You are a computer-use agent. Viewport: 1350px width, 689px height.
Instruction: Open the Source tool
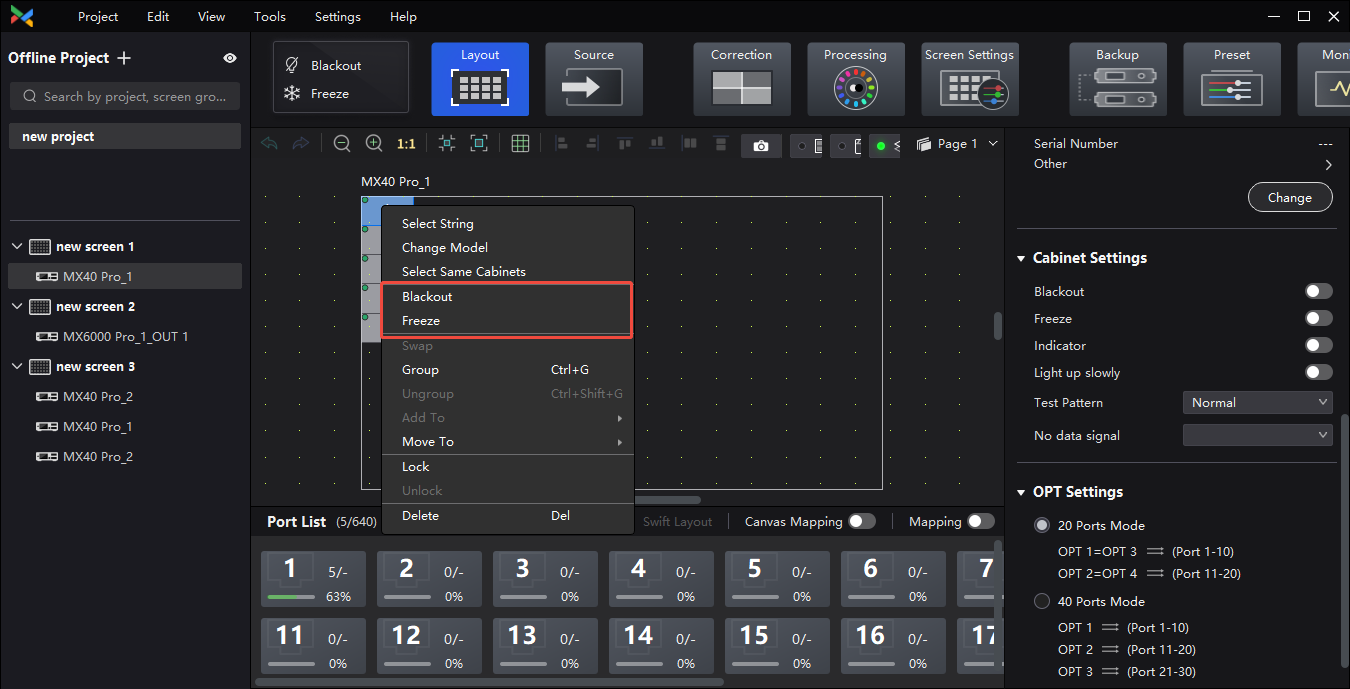point(594,79)
